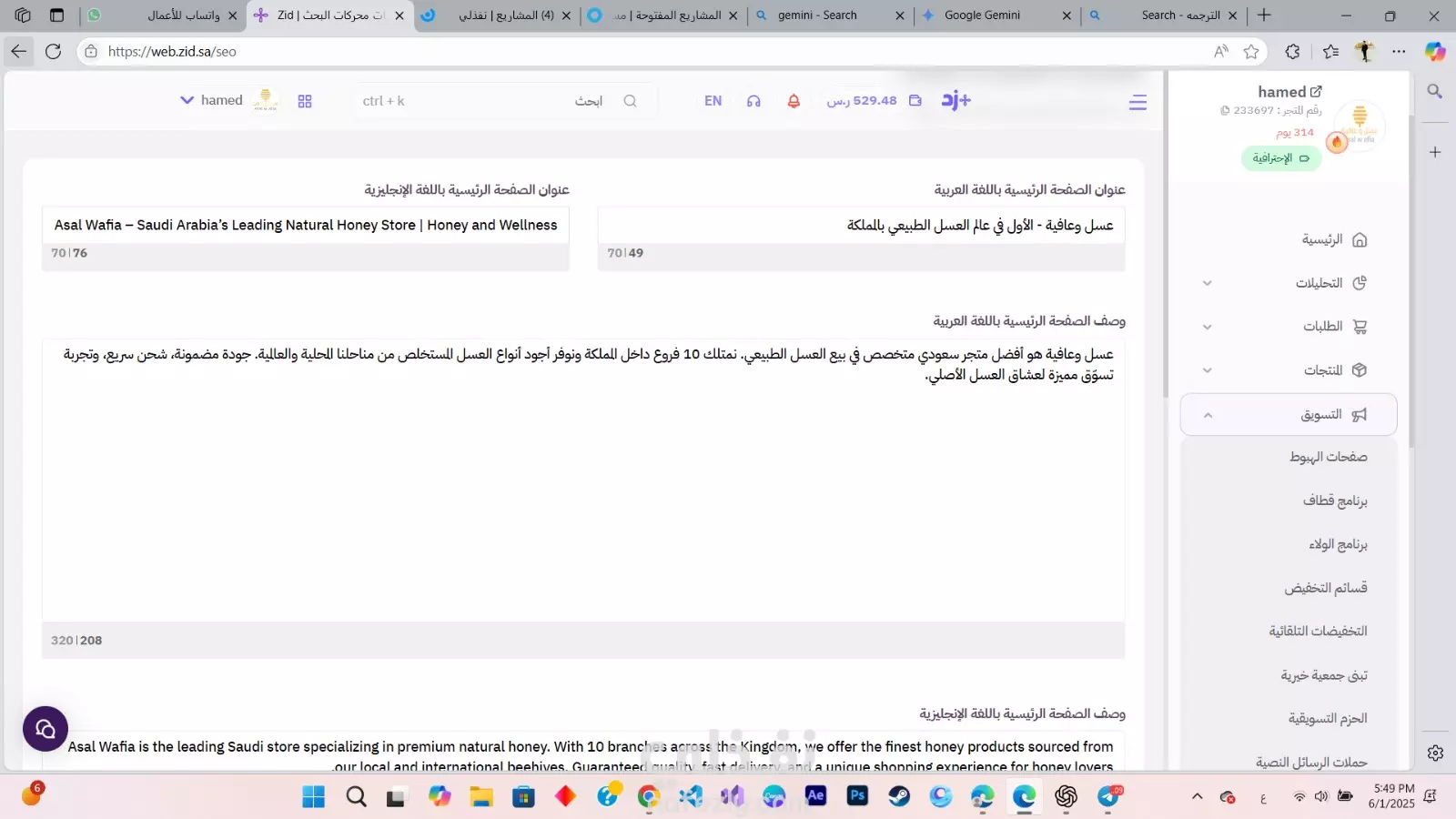Open the Edge Copilot icon

(x=1435, y=52)
